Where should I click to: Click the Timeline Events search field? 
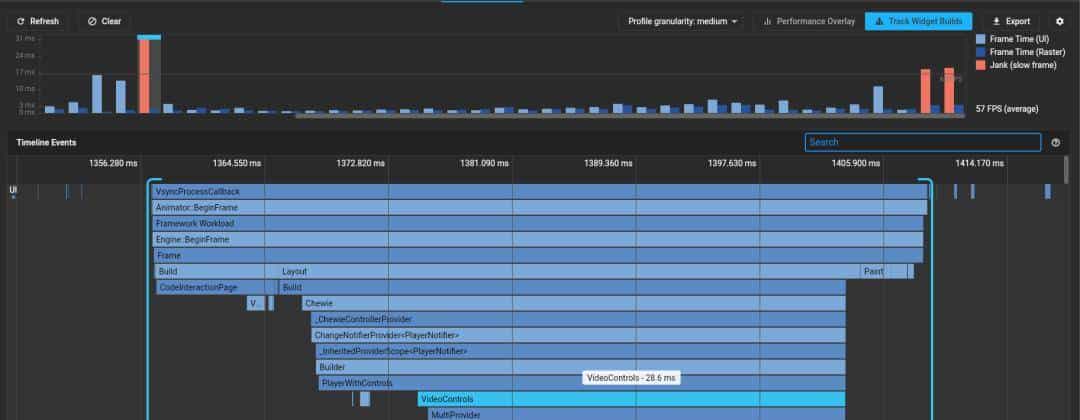(922, 142)
